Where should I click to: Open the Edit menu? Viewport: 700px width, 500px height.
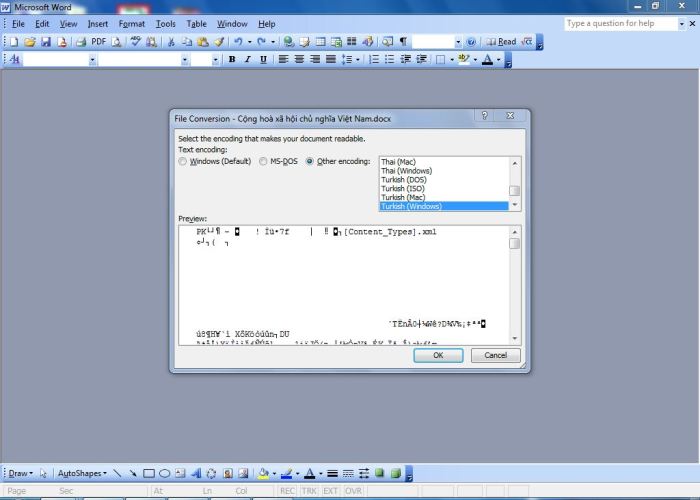pyautogui.click(x=42, y=24)
